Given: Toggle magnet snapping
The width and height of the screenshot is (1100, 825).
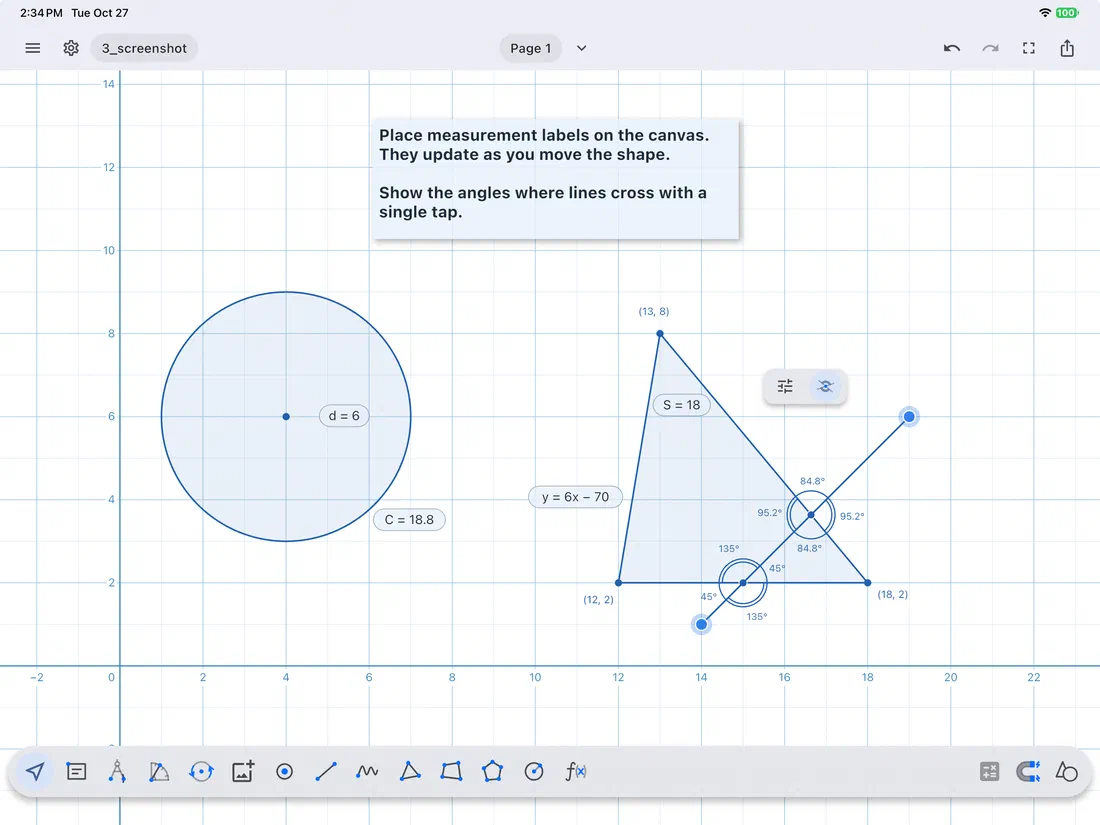Looking at the screenshot, I should point(1028,772).
